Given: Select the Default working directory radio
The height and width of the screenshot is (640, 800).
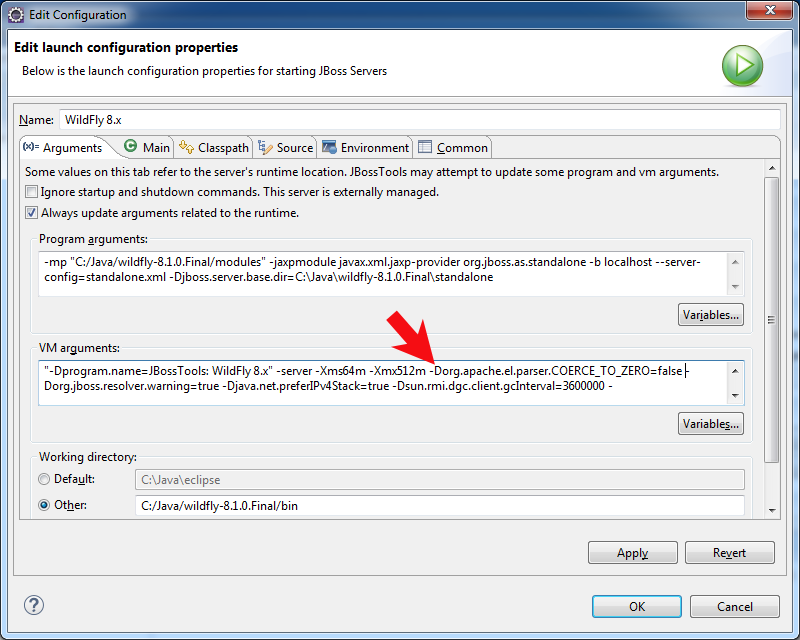Looking at the screenshot, I should (x=44, y=479).
